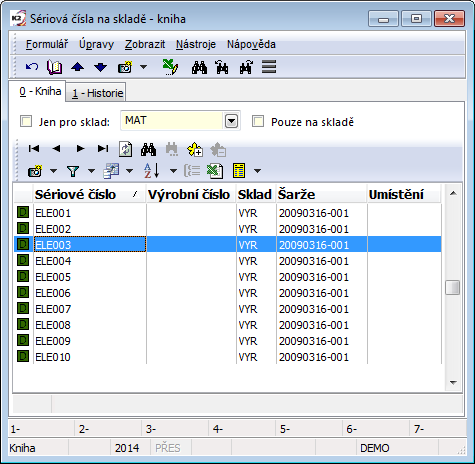The height and width of the screenshot is (464, 475).
Task: Click the third binoculars icon in top toolbar
Action: click(246, 67)
